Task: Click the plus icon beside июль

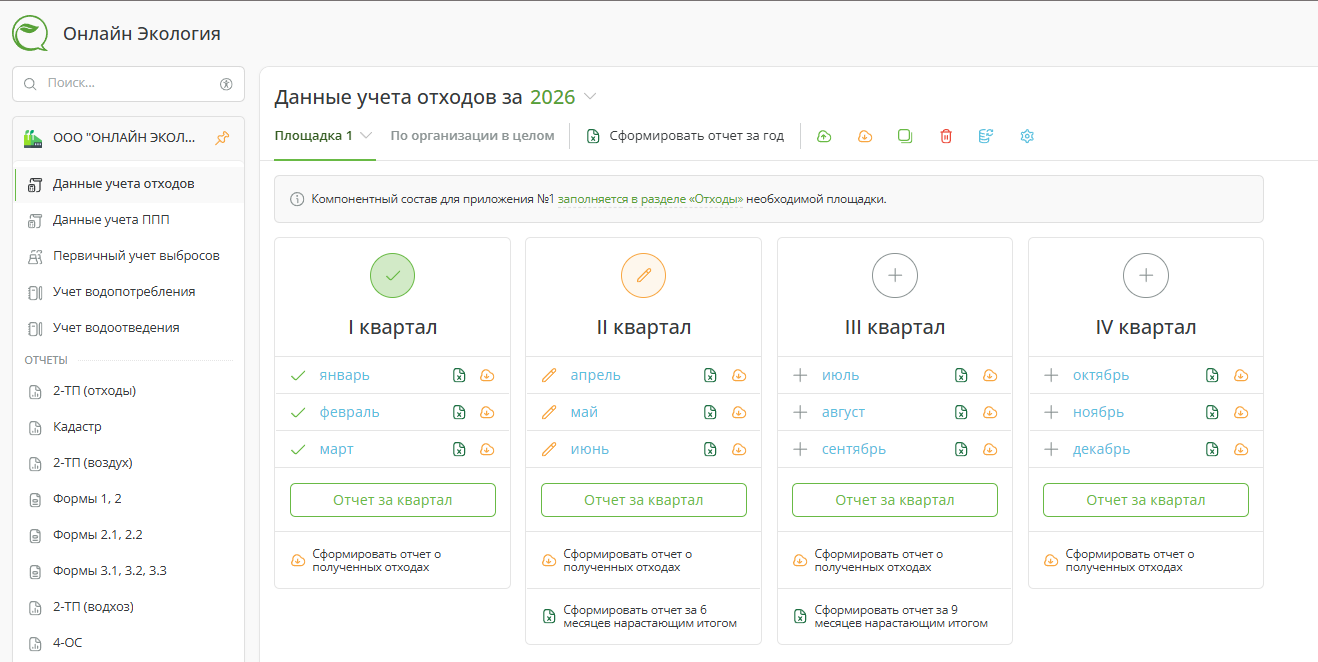Action: 800,375
